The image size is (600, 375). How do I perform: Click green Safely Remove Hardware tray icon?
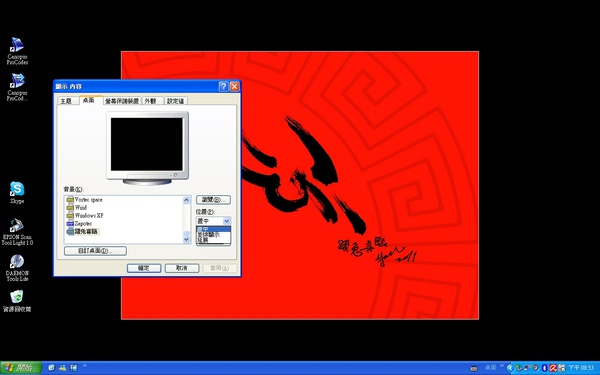click(519, 368)
